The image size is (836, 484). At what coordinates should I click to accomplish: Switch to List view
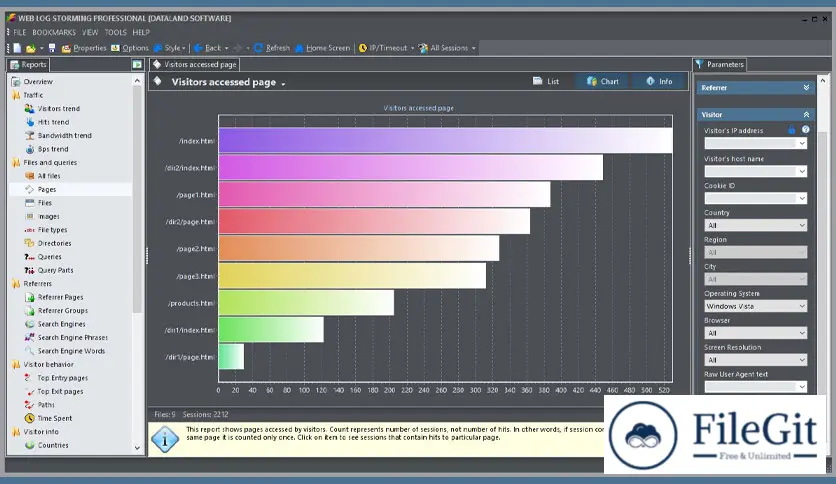546,82
